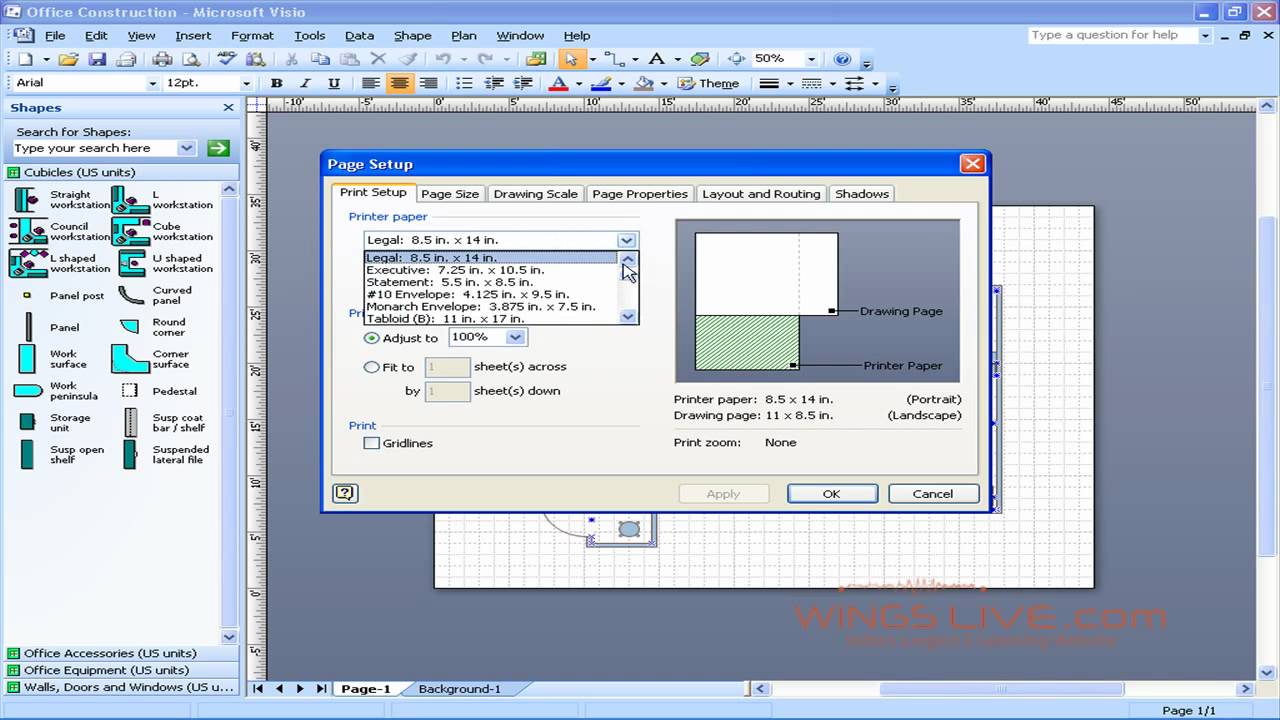Open the Plan menu

[x=463, y=35]
